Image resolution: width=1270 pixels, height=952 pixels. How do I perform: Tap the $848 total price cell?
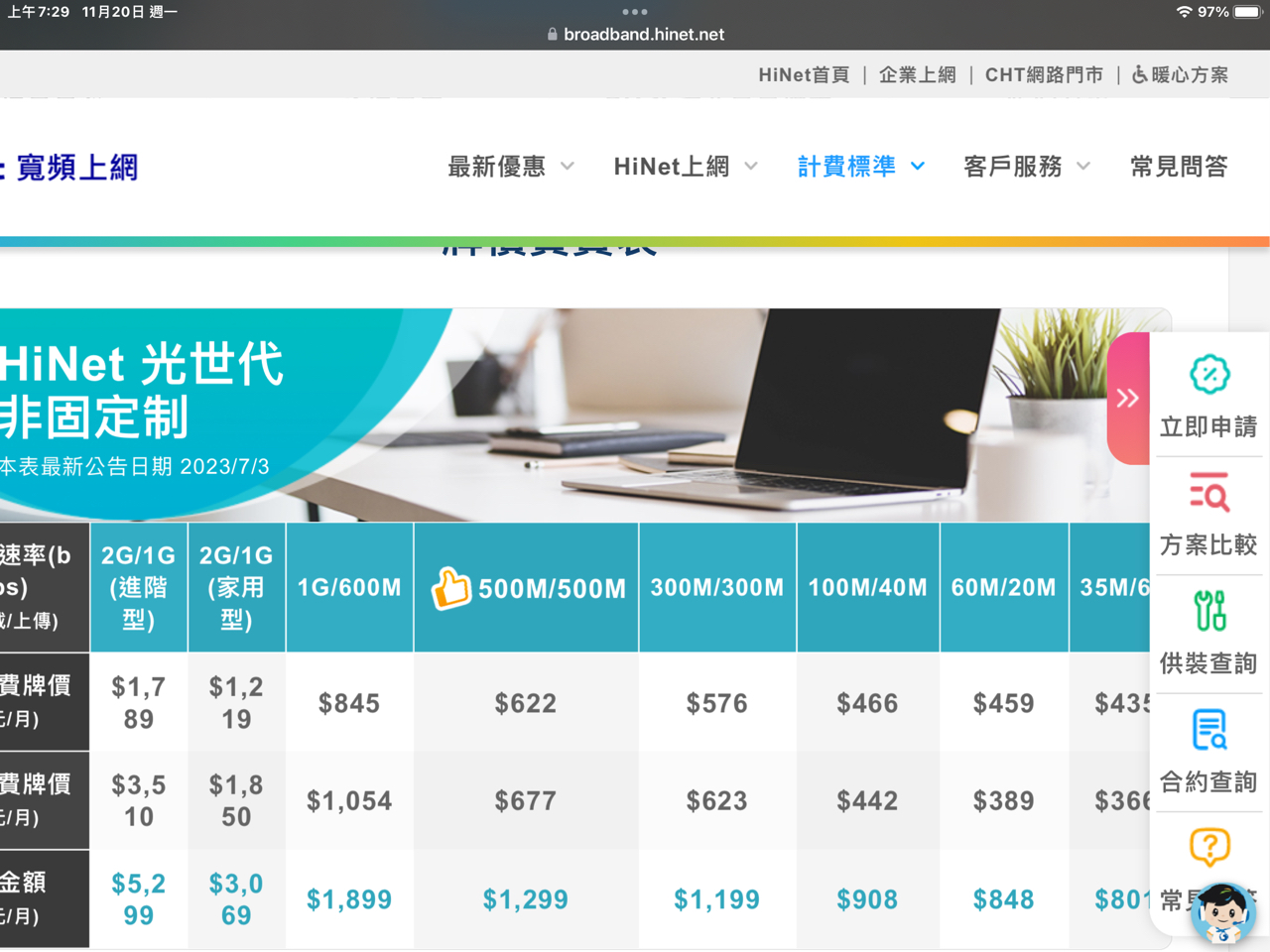tap(1004, 899)
